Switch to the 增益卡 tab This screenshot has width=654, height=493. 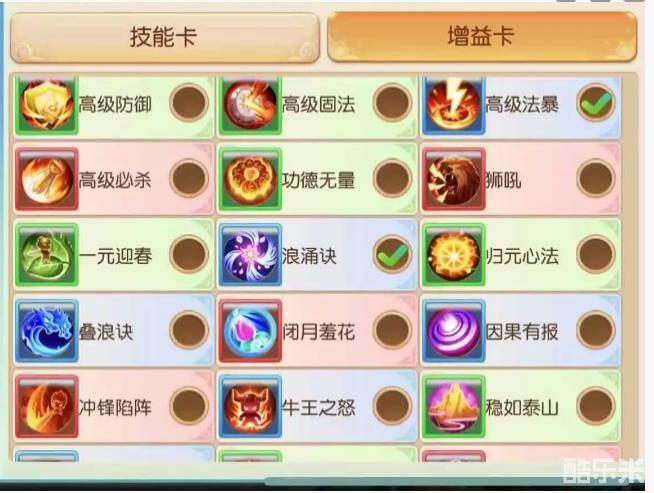point(482,36)
